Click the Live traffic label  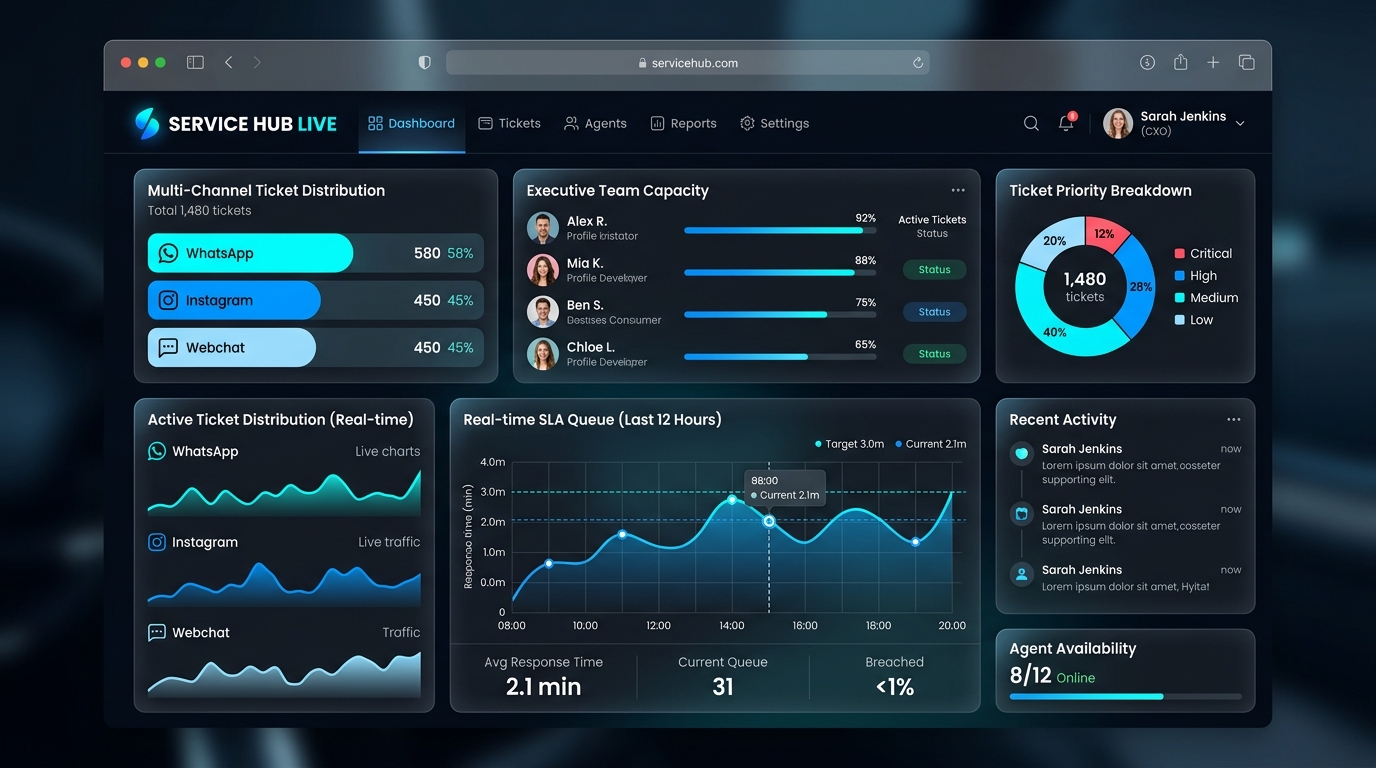tap(389, 542)
